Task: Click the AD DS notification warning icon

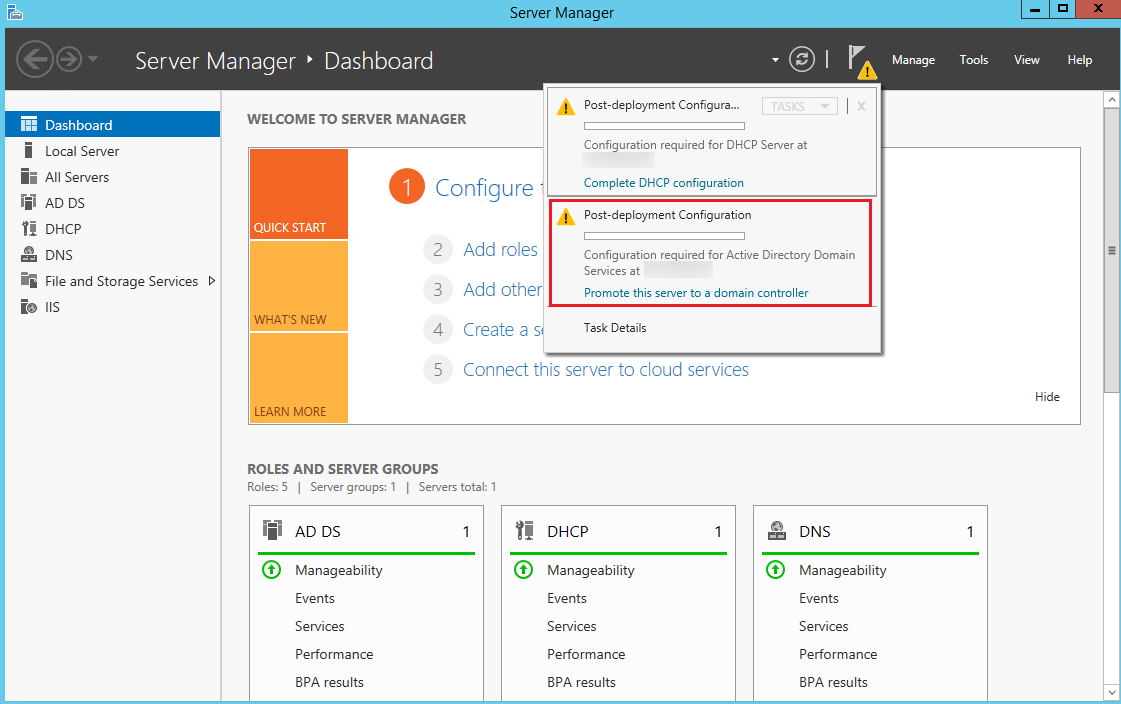Action: click(x=566, y=217)
